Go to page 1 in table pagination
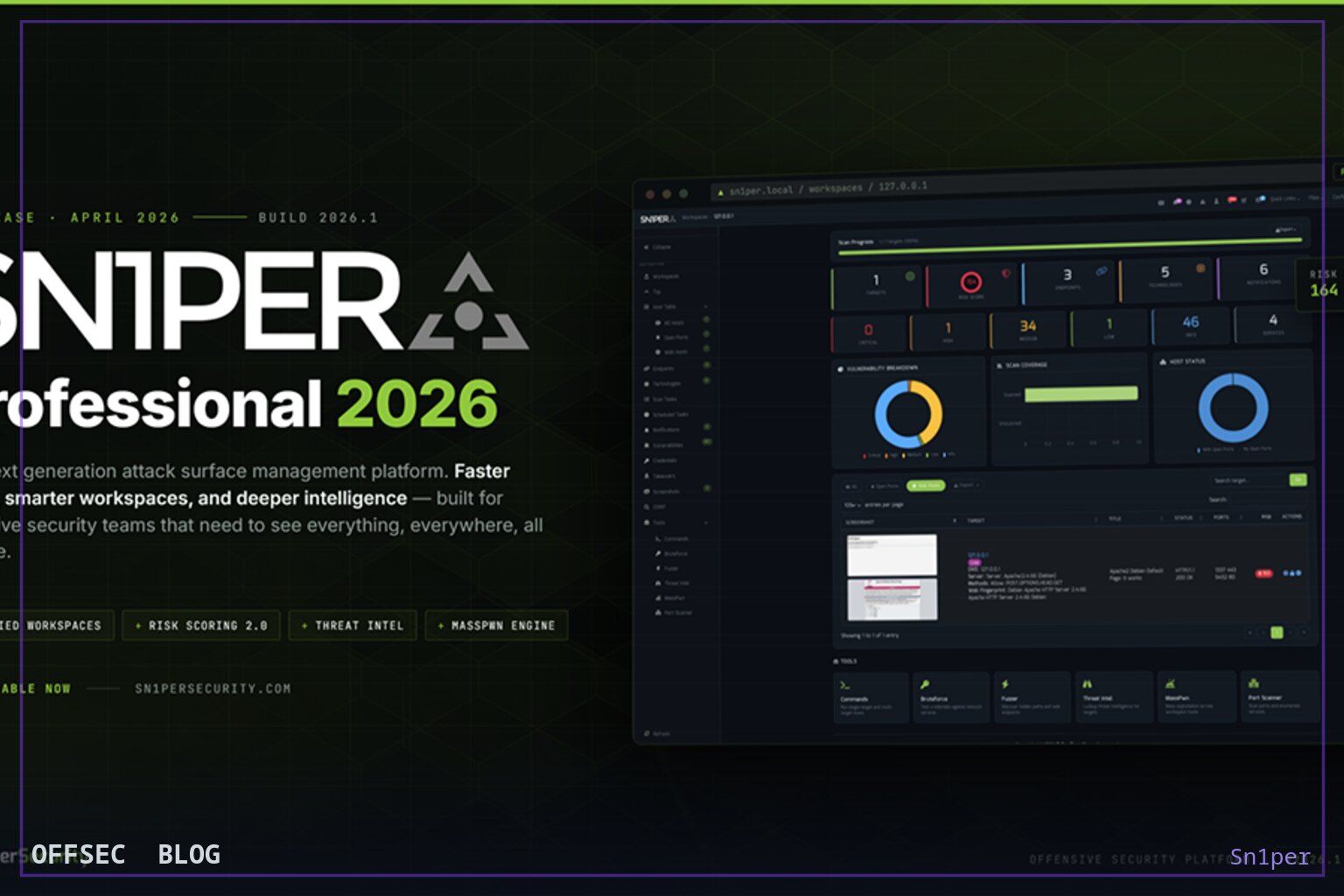The width and height of the screenshot is (1344, 896). [1277, 632]
